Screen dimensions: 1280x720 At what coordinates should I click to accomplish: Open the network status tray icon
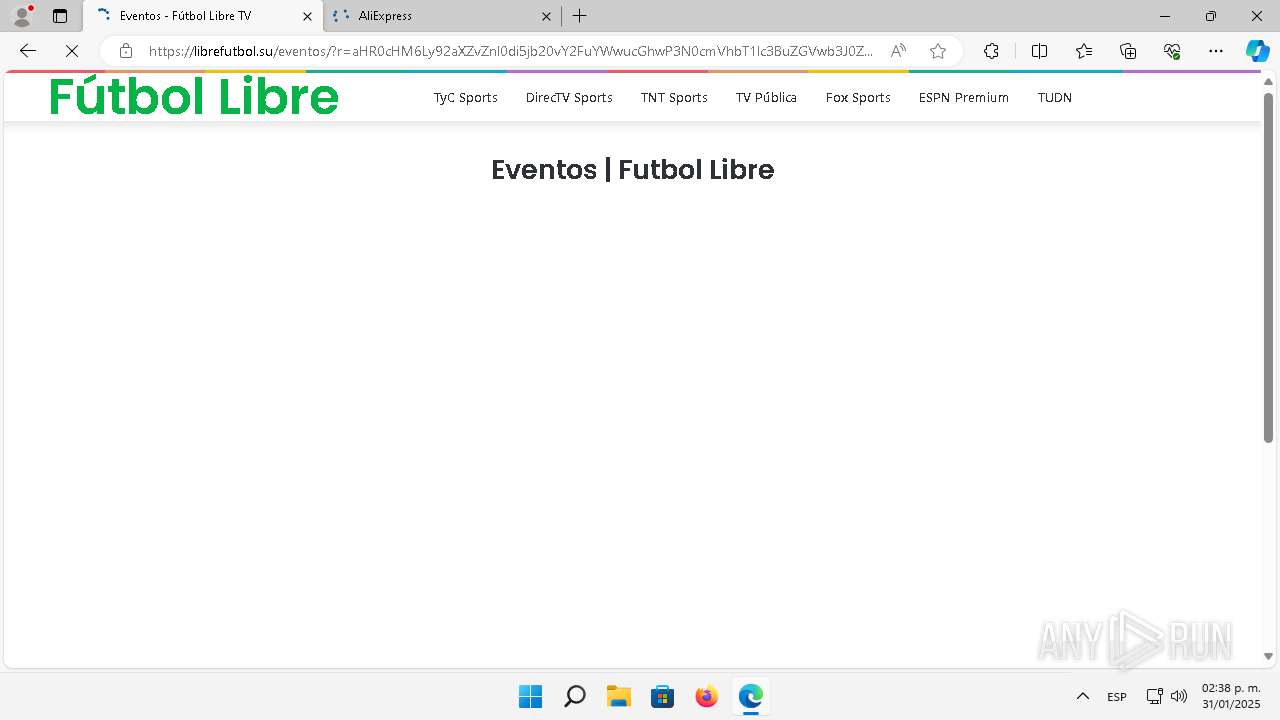pos(1154,696)
